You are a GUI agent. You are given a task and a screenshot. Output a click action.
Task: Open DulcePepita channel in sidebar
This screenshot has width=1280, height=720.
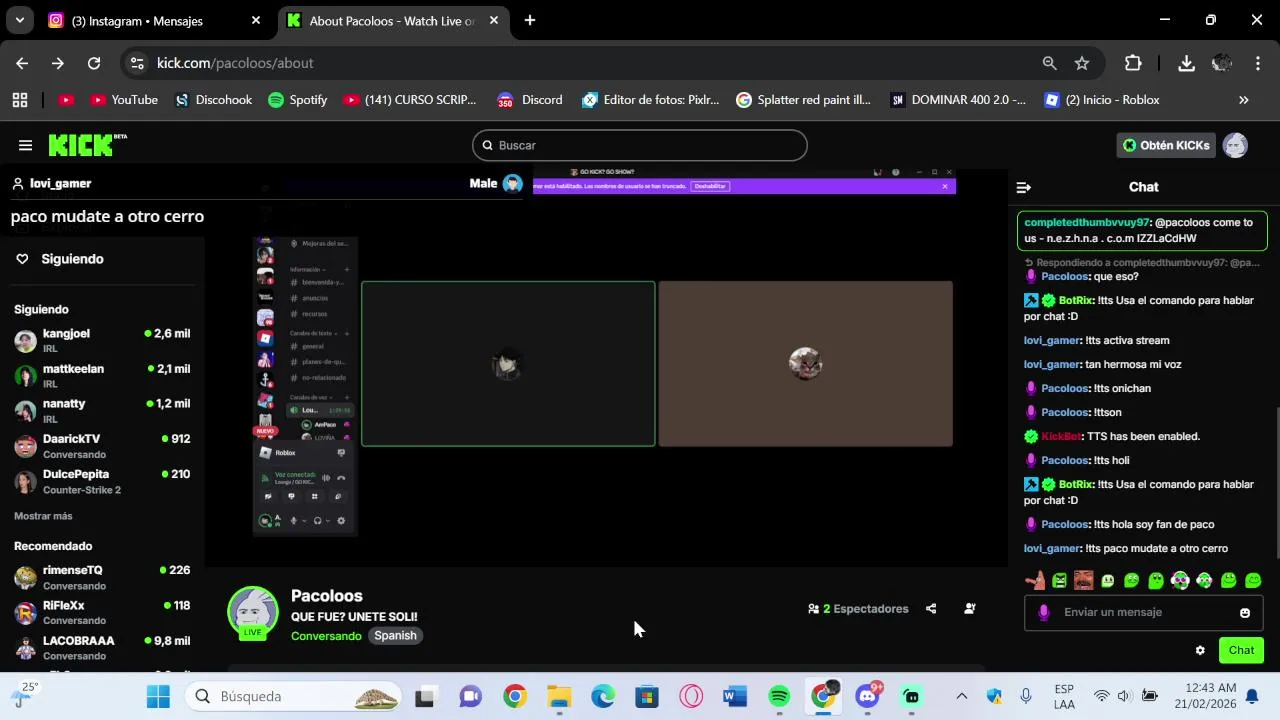[x=102, y=481]
